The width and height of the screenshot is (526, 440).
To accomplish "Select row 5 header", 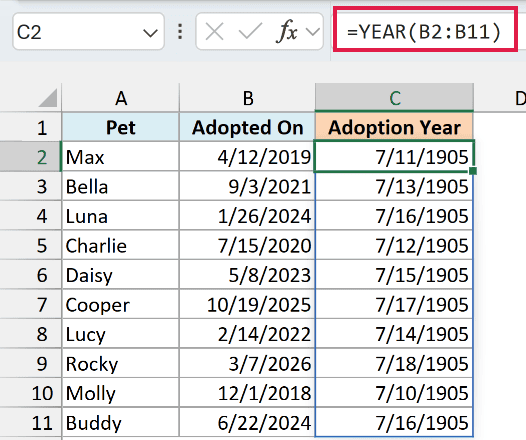I will 31,245.
